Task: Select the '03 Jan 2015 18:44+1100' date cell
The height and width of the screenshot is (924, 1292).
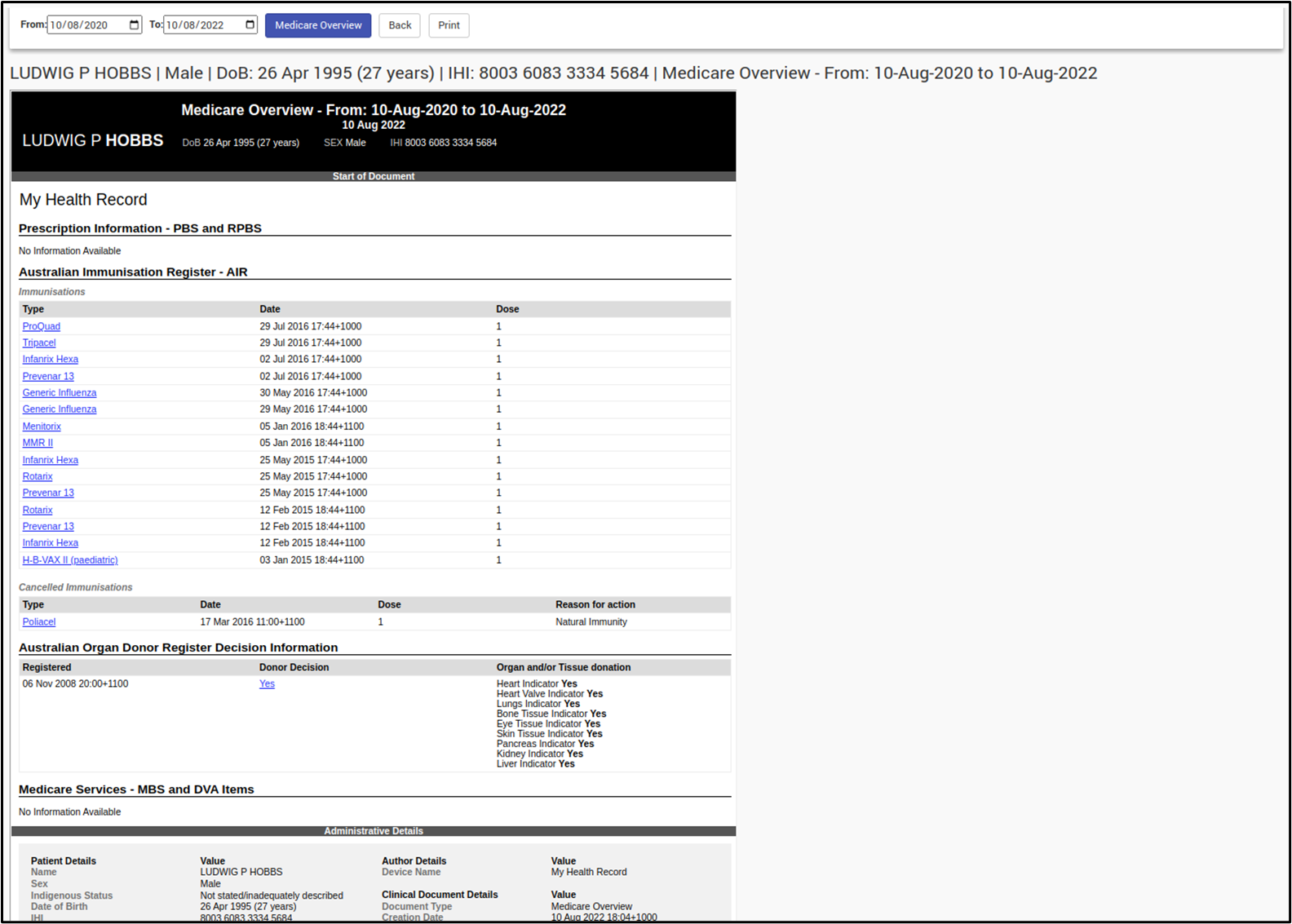Action: click(x=312, y=560)
